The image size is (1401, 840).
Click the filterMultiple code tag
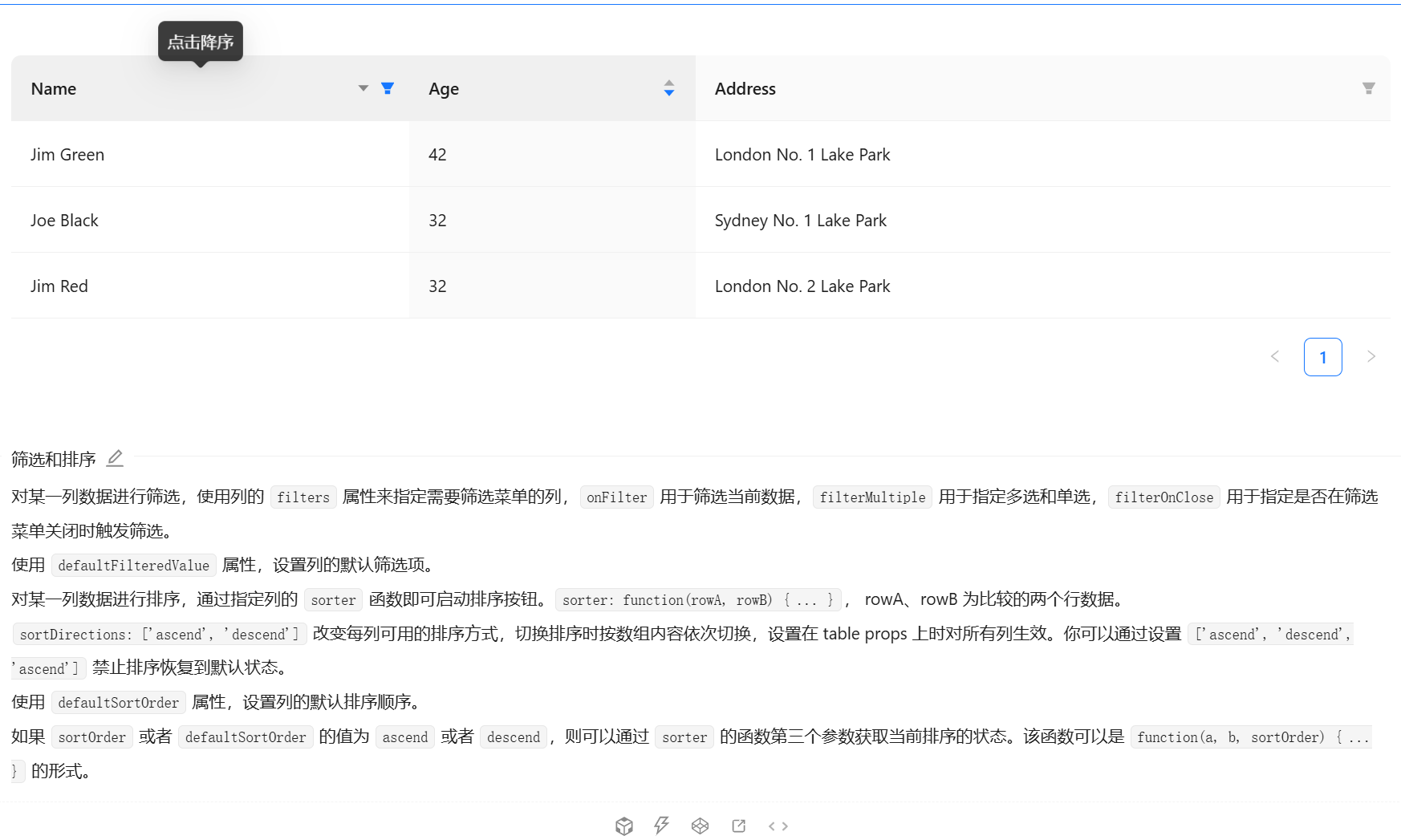coord(872,497)
